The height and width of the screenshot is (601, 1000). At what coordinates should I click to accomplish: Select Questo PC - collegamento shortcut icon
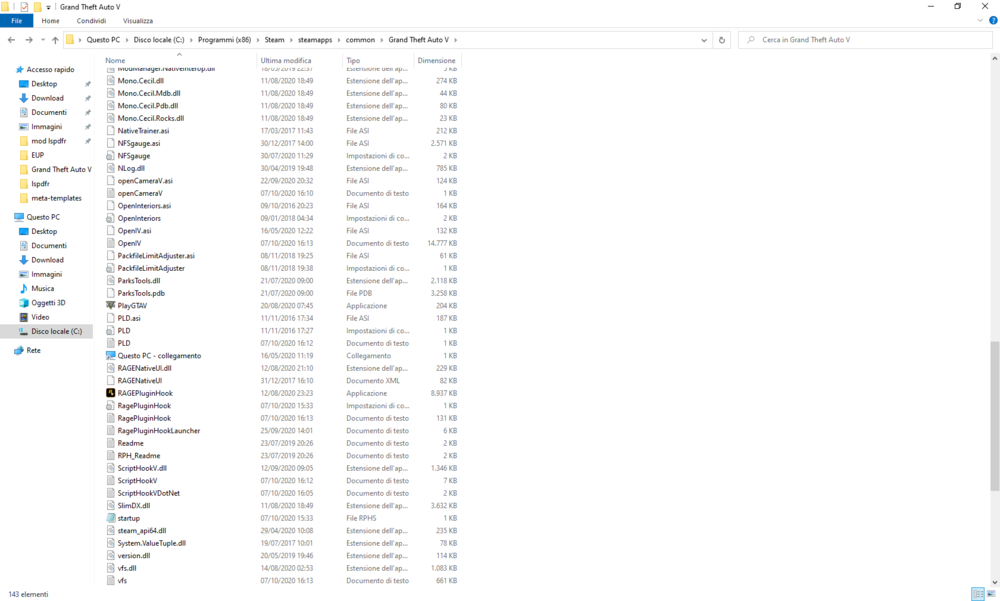click(x=110, y=355)
